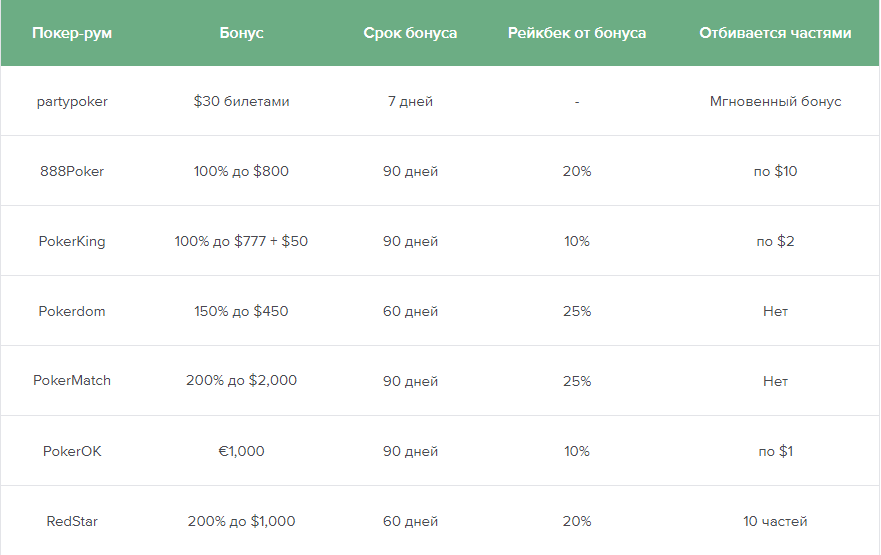Click the Рейкбек от бонуса header

coord(577,33)
